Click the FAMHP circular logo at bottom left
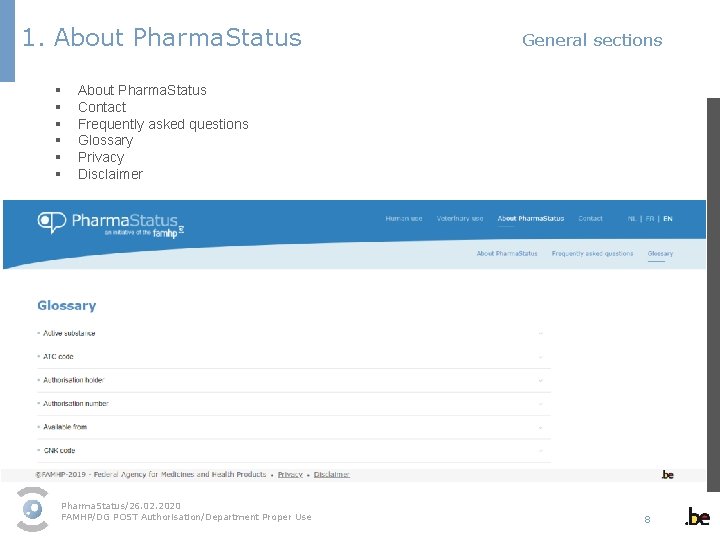Screen dimensions: 720x540 (x=33, y=509)
